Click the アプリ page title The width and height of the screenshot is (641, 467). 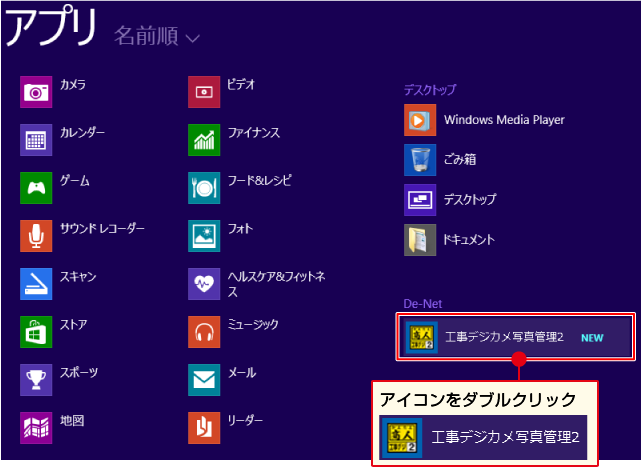tap(51, 27)
